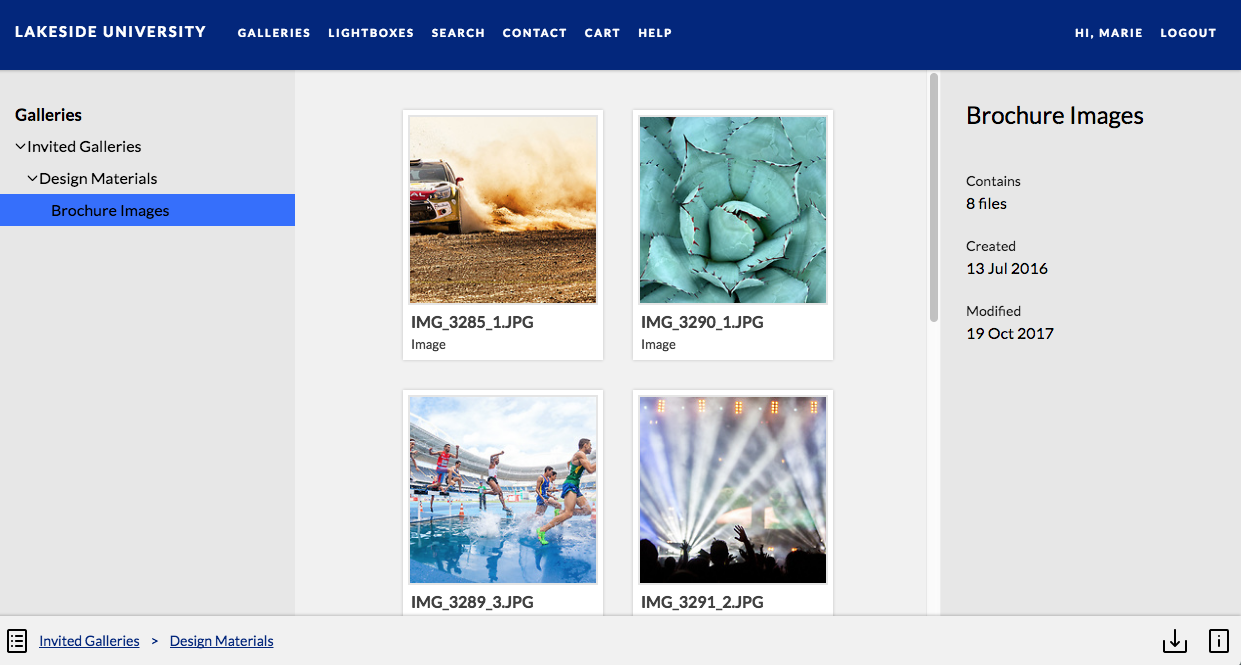Click the Logout link
The height and width of the screenshot is (665, 1241).
(1188, 33)
